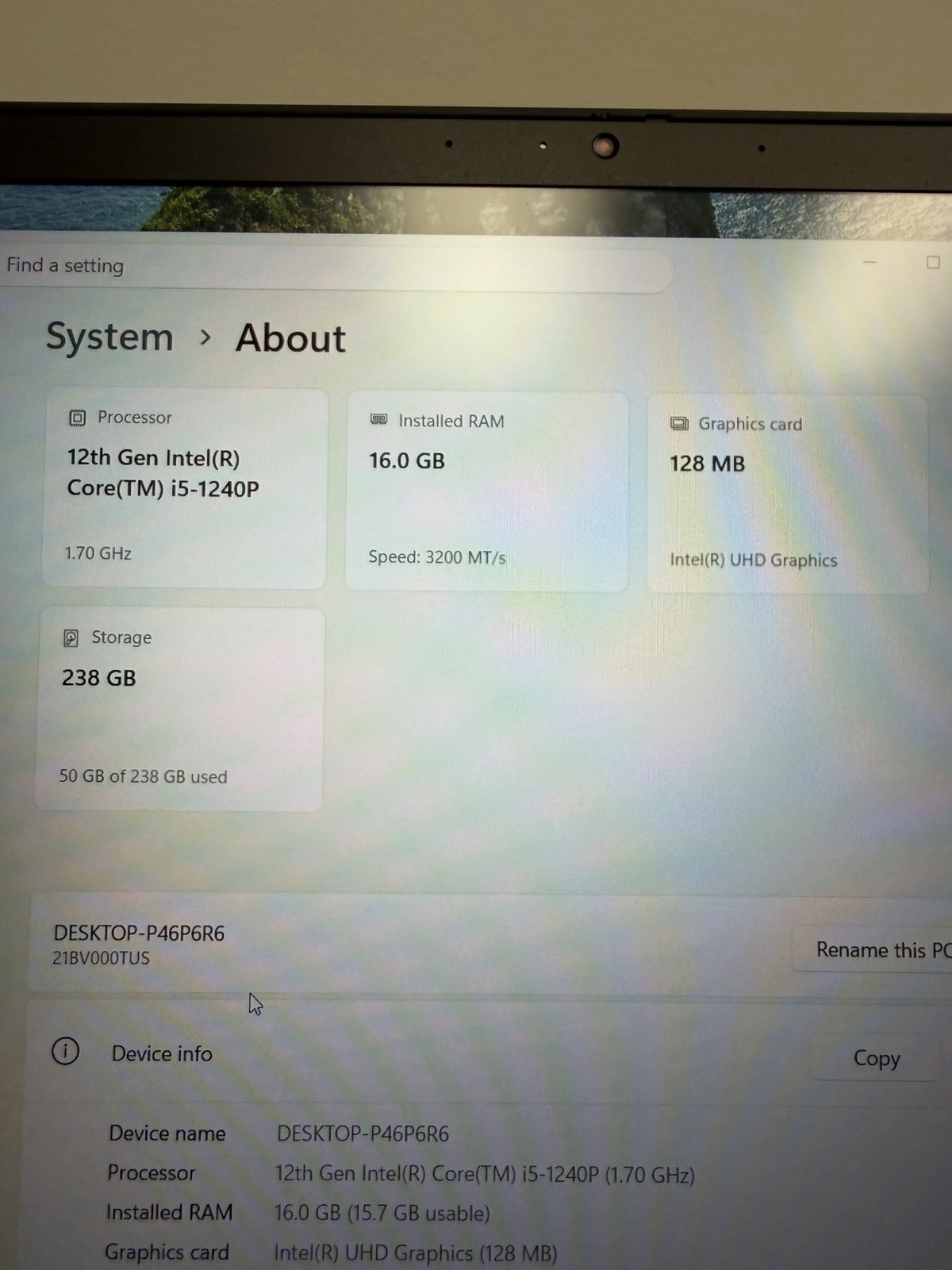Select the DESKTOP-P46P6R6 PC name heading
Screen dimensions: 952x1270
click(139, 933)
